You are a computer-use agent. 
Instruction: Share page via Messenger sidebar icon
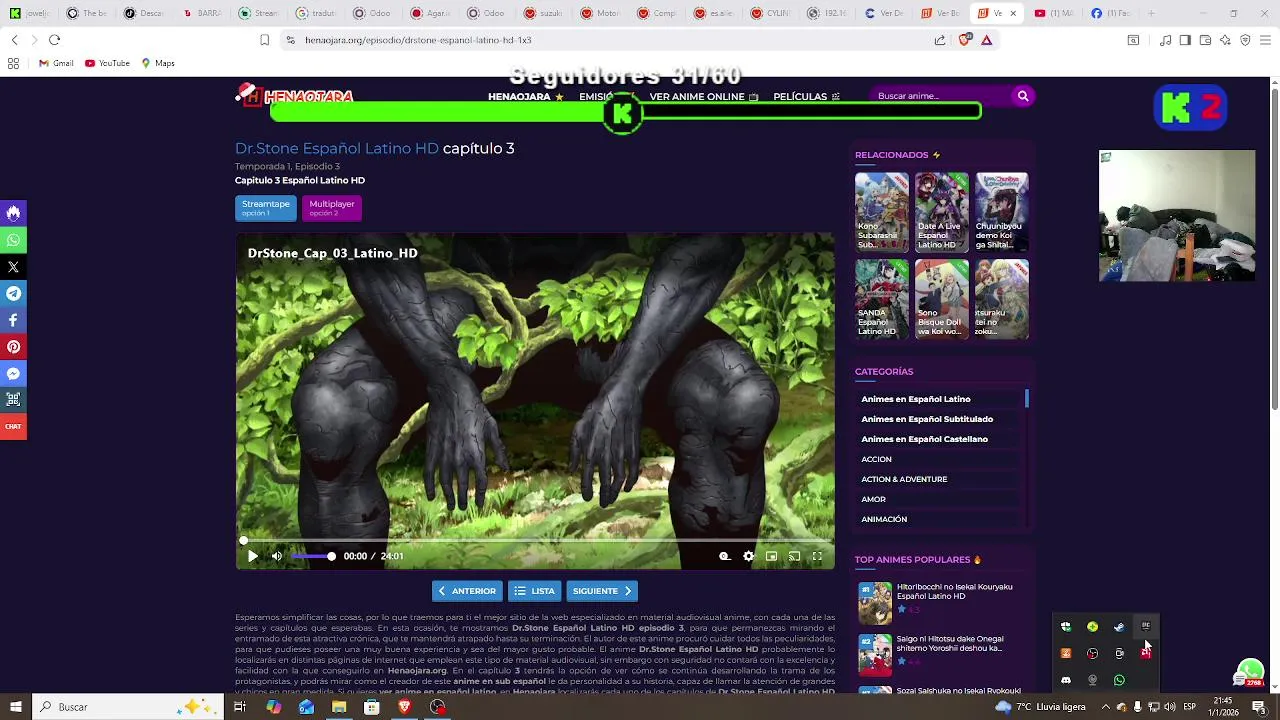pyautogui.click(x=13, y=374)
